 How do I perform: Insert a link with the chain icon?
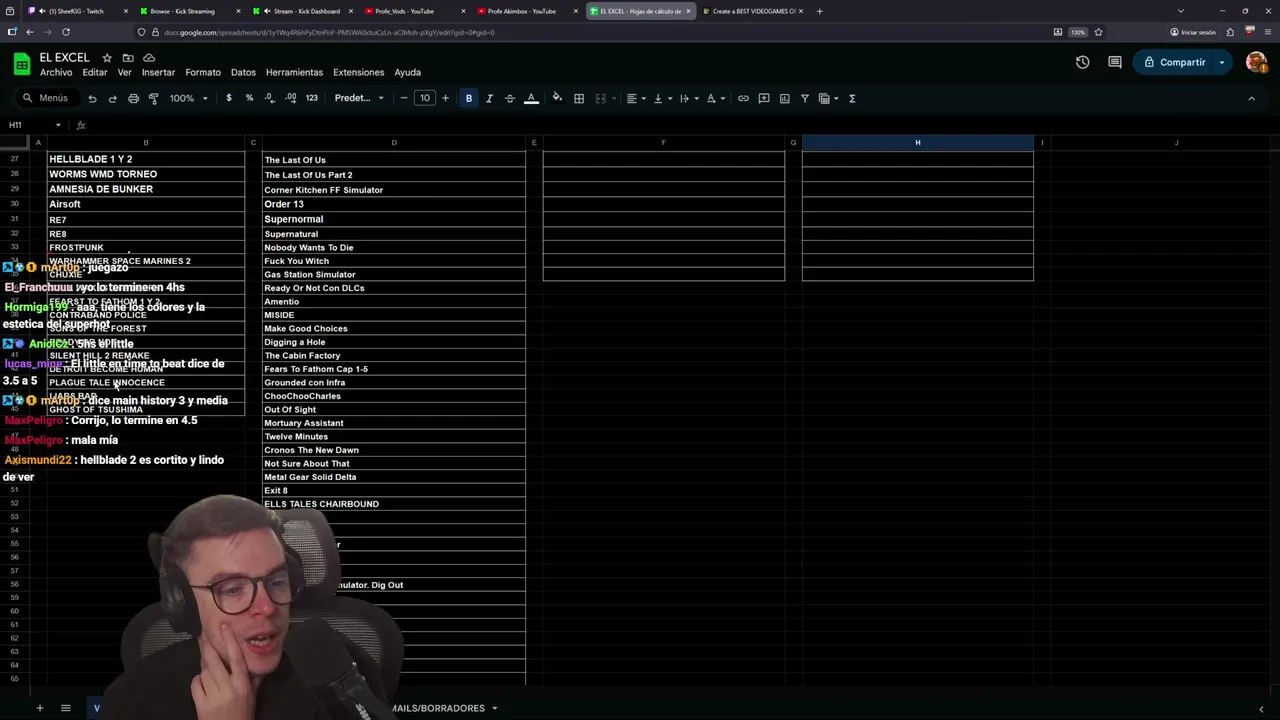(x=743, y=98)
